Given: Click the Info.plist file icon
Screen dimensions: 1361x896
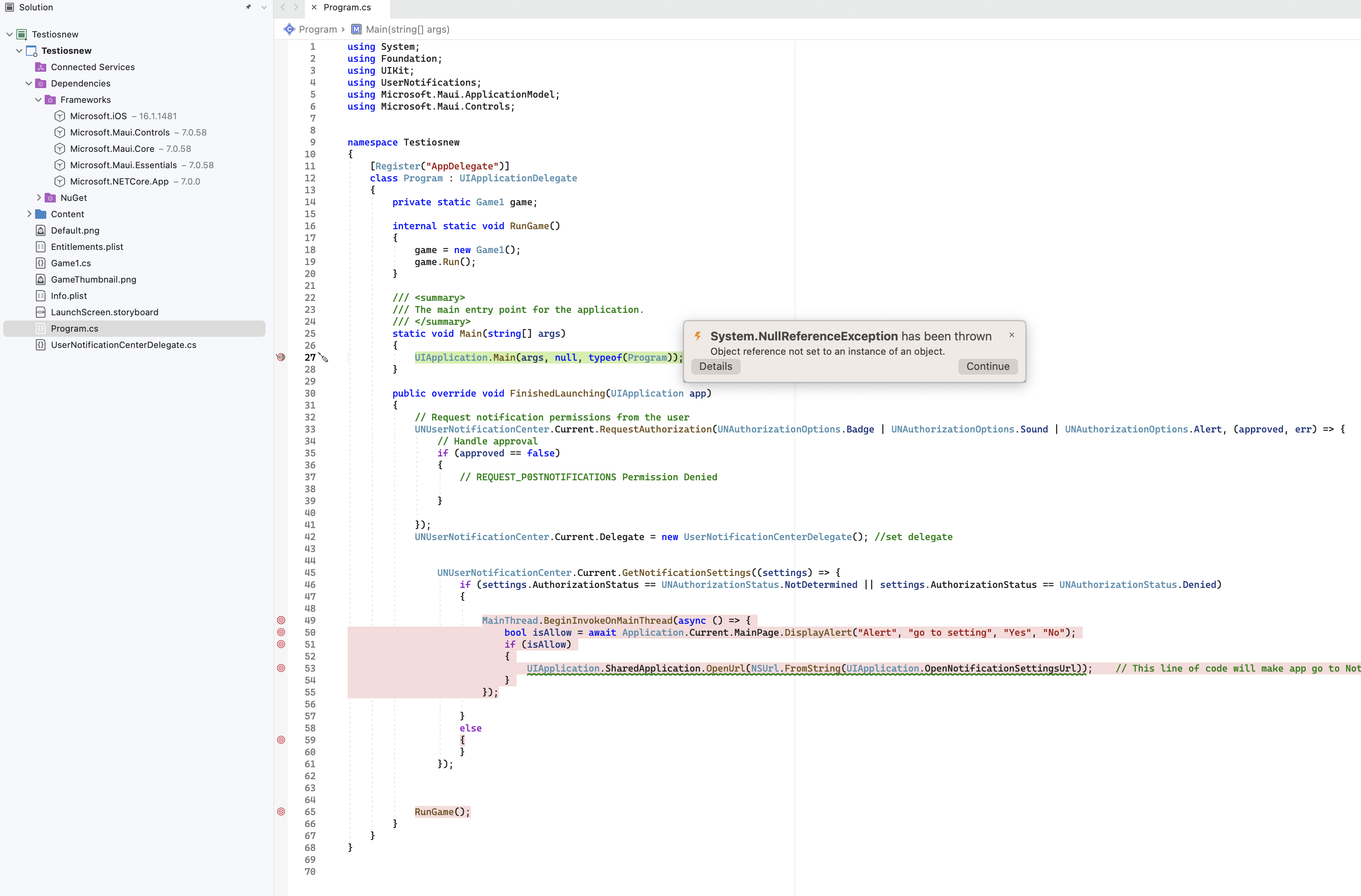Looking at the screenshot, I should click(41, 296).
